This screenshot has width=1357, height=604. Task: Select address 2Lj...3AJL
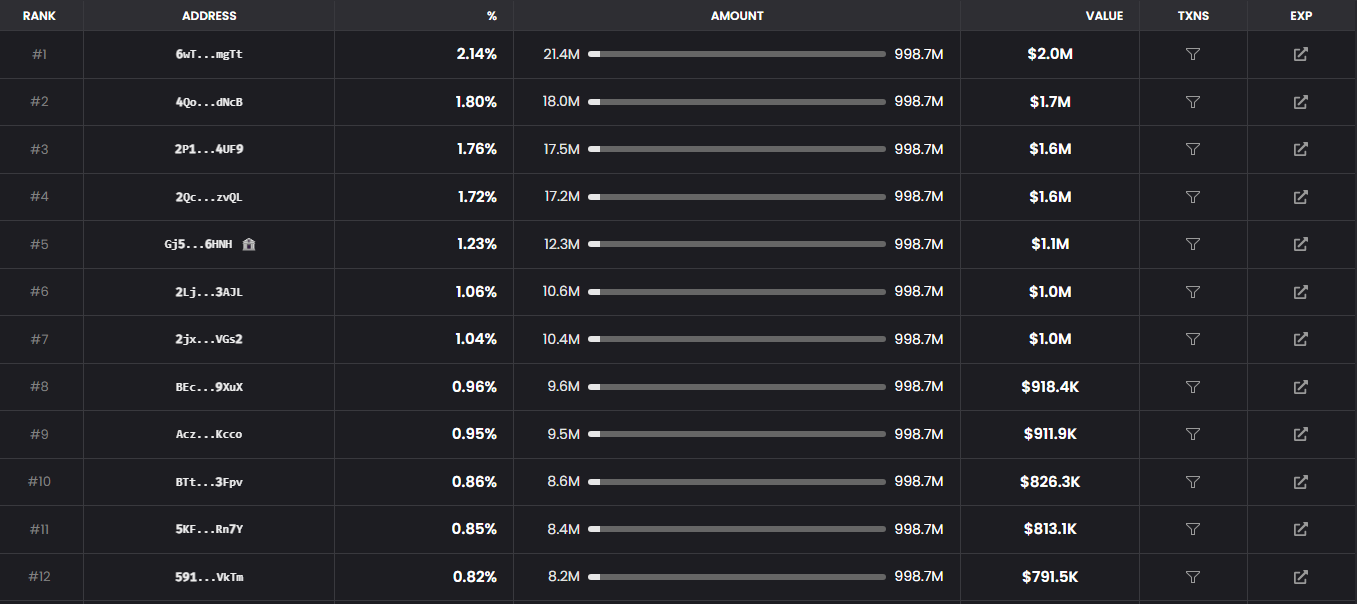point(209,292)
